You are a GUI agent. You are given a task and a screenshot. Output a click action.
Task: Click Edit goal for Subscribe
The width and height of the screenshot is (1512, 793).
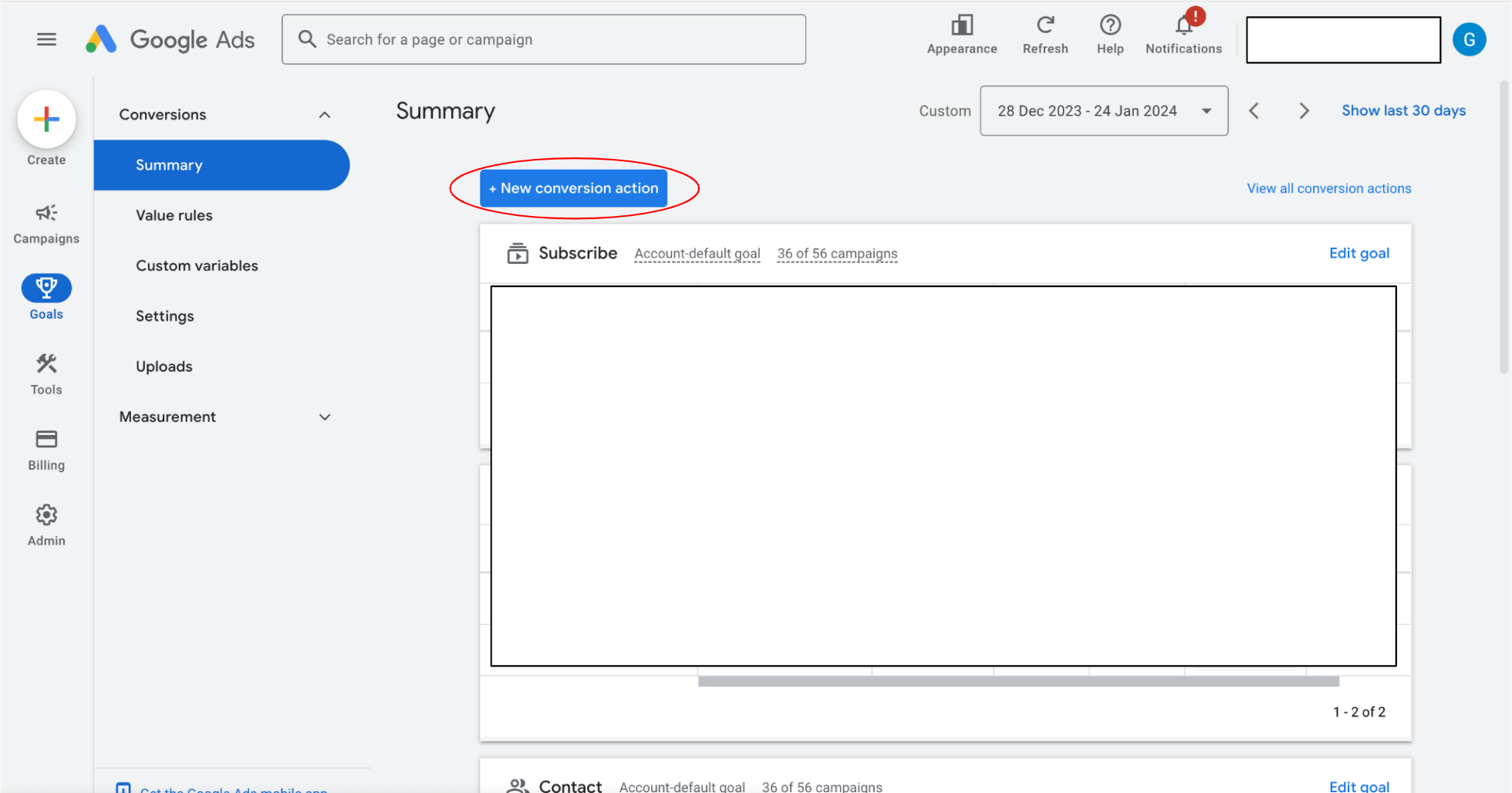coord(1358,253)
